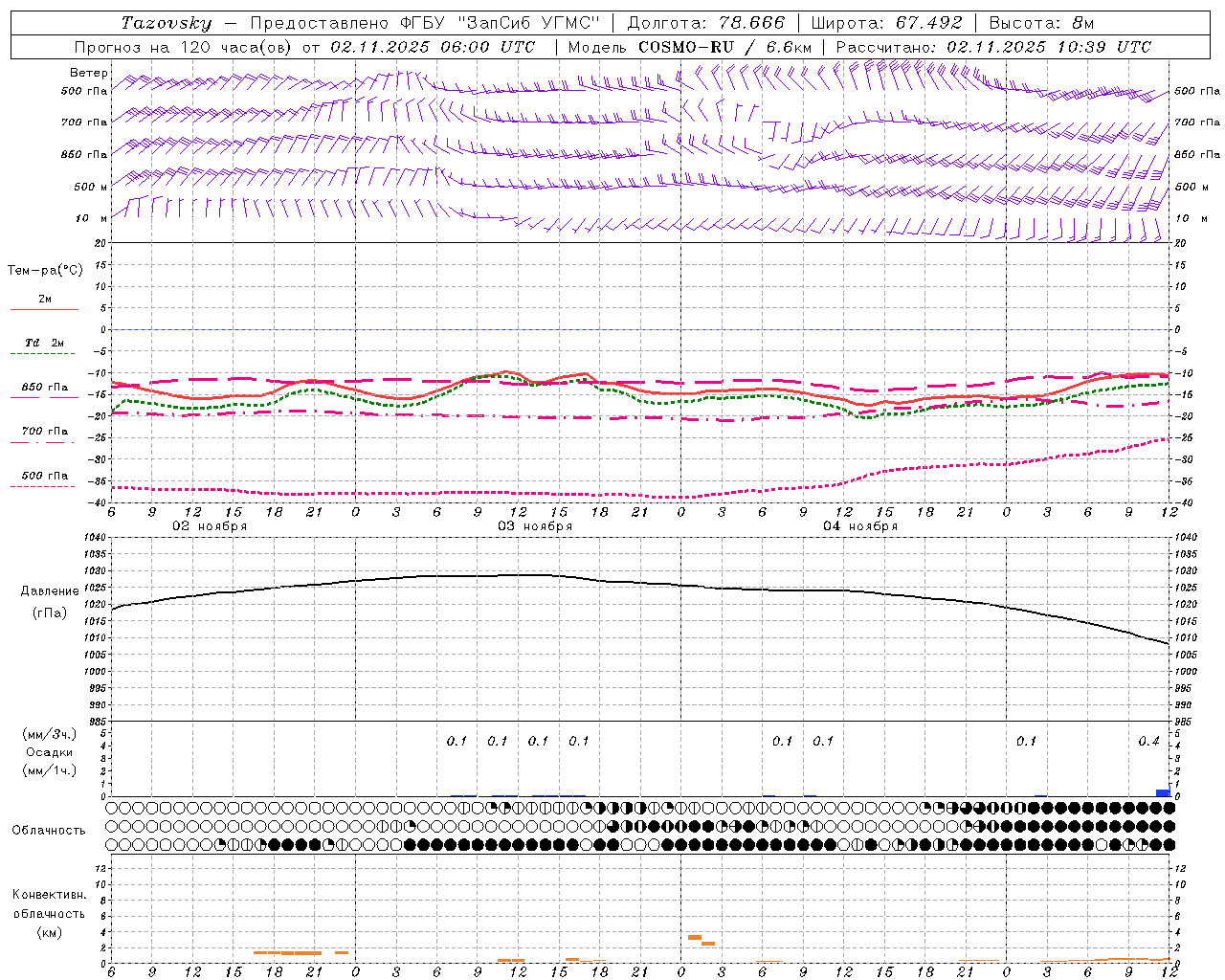This screenshot has height=980, width=1225.
Task: Click the left 500 м wind level label
Action: tap(91, 187)
